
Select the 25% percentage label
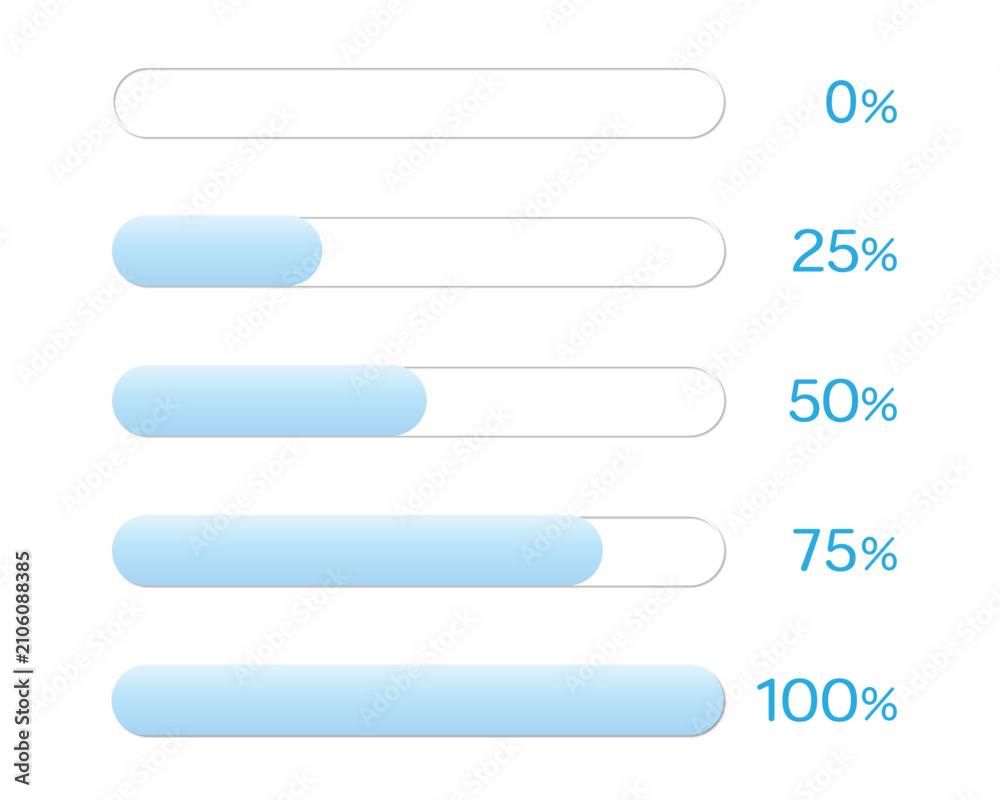[844, 251]
